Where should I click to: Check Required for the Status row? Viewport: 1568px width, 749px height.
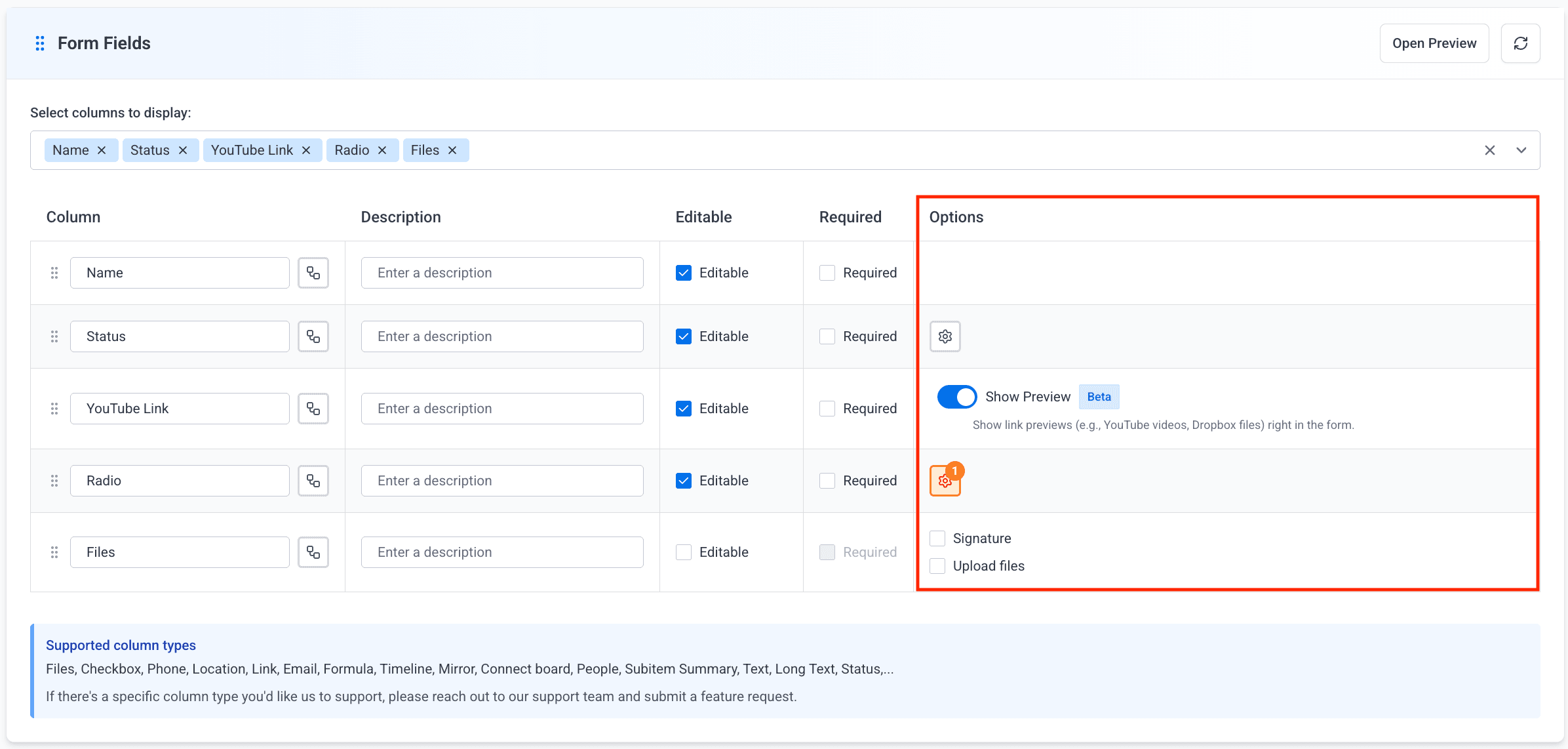[x=827, y=336]
